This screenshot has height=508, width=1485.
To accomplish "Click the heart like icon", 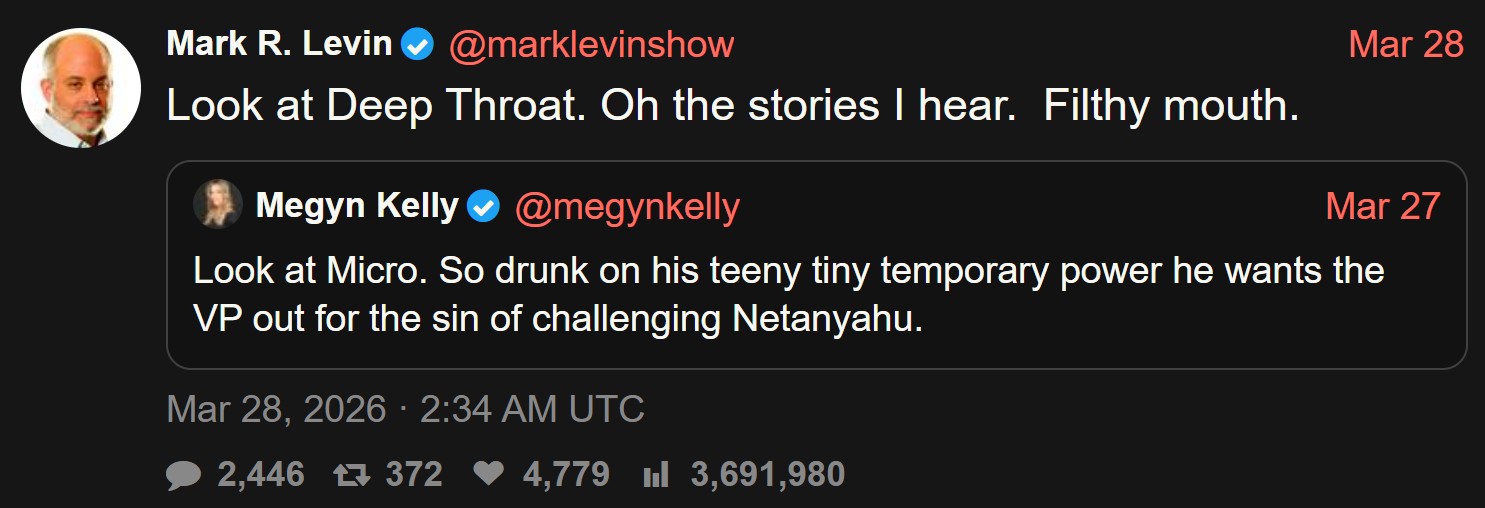I will 488,475.
